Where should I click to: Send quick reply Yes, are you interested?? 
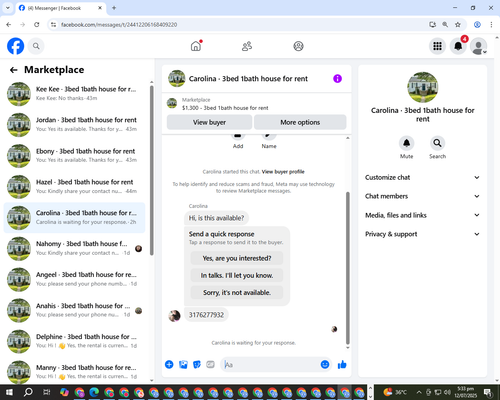(237, 258)
